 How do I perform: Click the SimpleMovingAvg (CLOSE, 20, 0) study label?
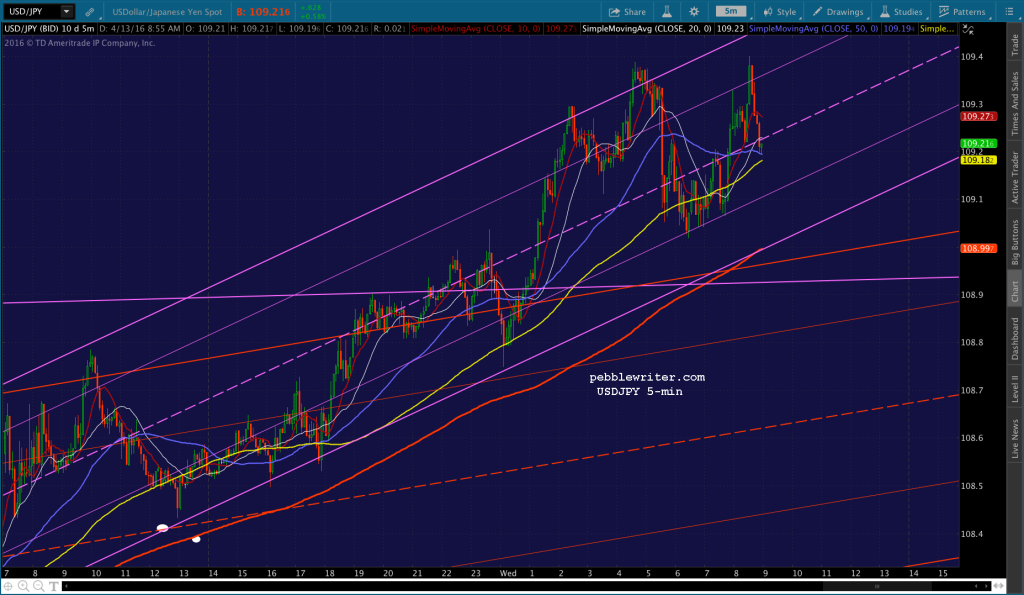click(x=647, y=29)
